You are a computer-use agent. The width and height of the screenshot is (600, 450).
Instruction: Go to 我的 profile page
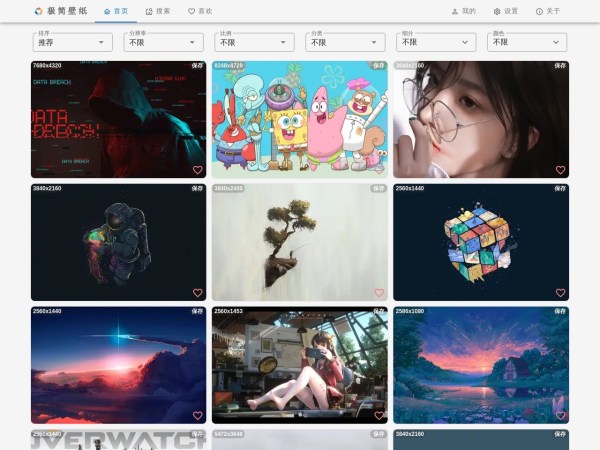coord(463,11)
